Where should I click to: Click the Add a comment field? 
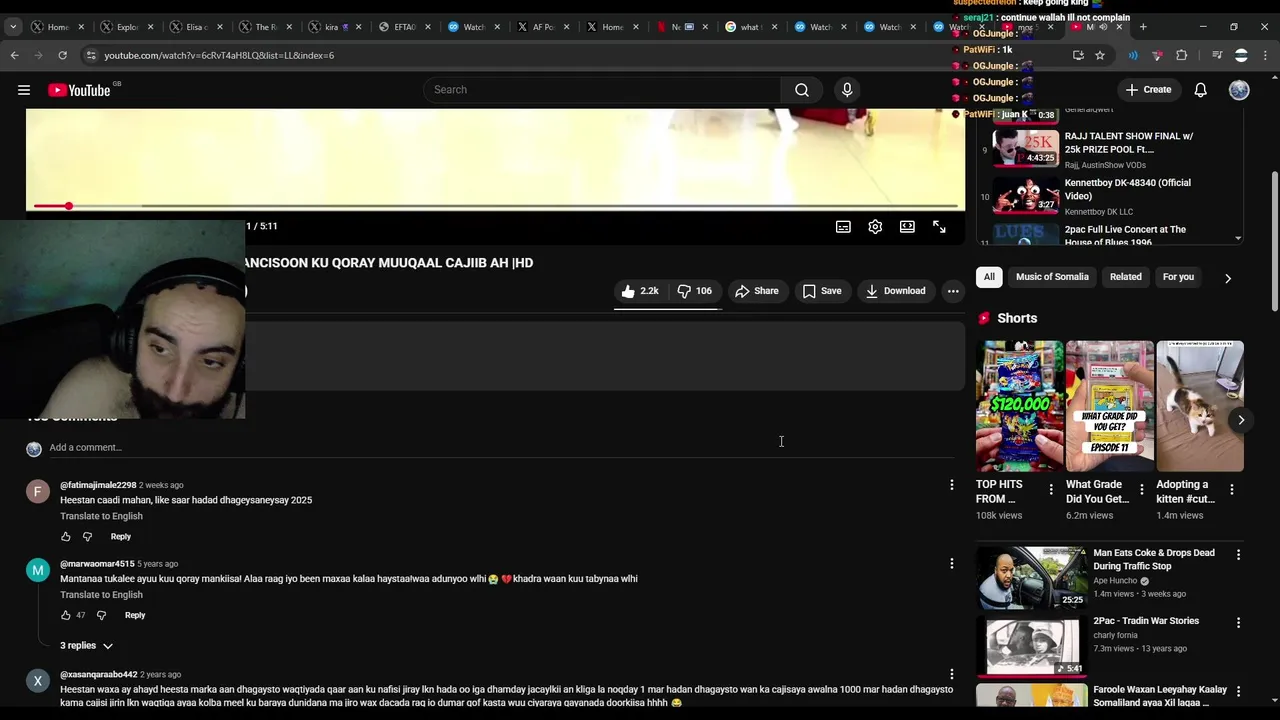click(x=502, y=448)
